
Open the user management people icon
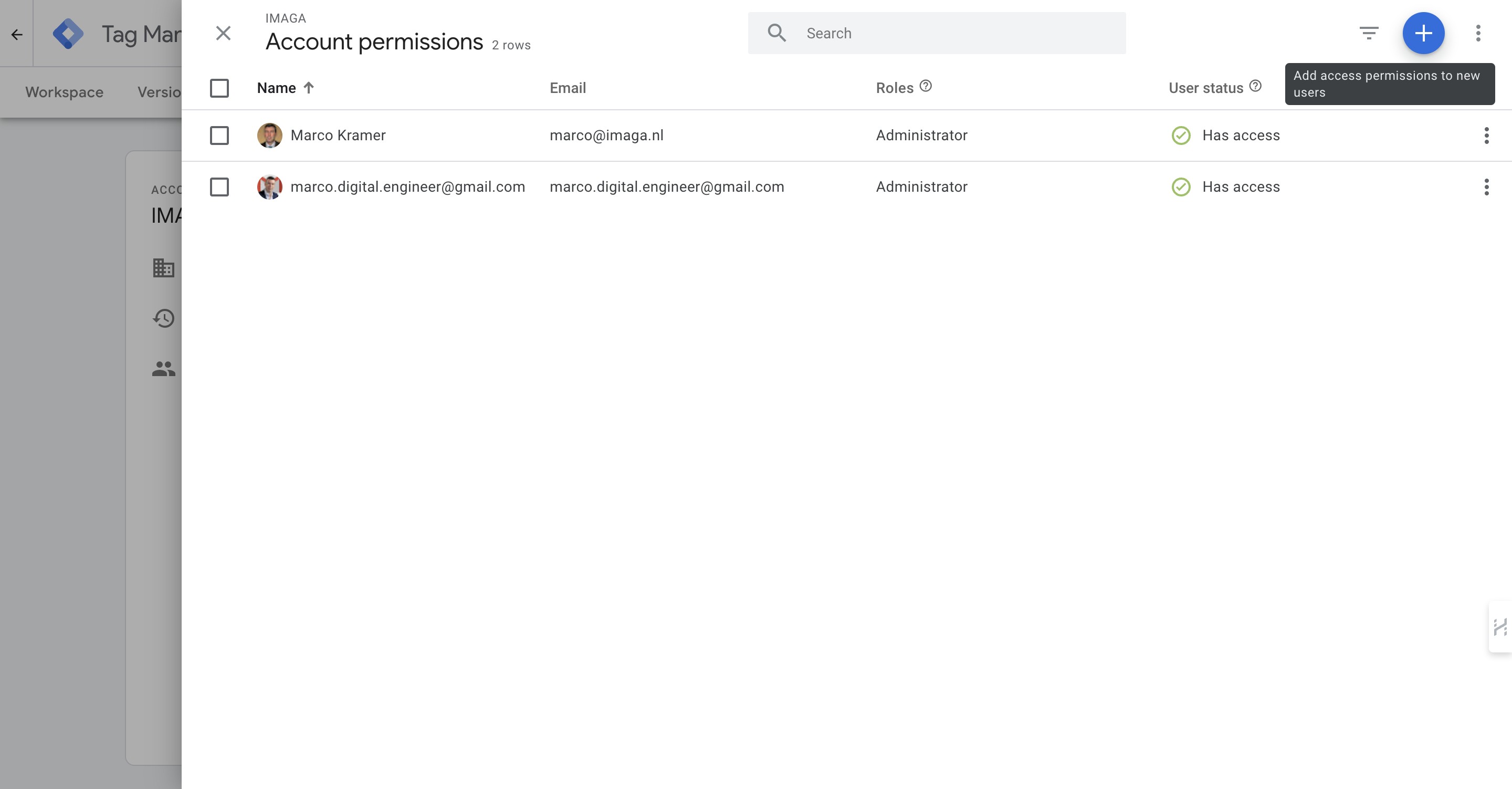(164, 369)
